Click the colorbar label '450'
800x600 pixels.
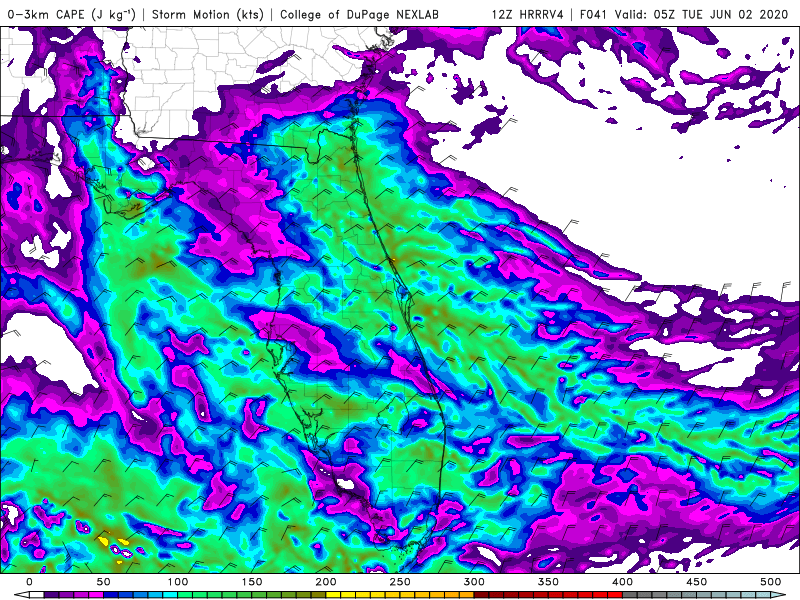(x=696, y=582)
